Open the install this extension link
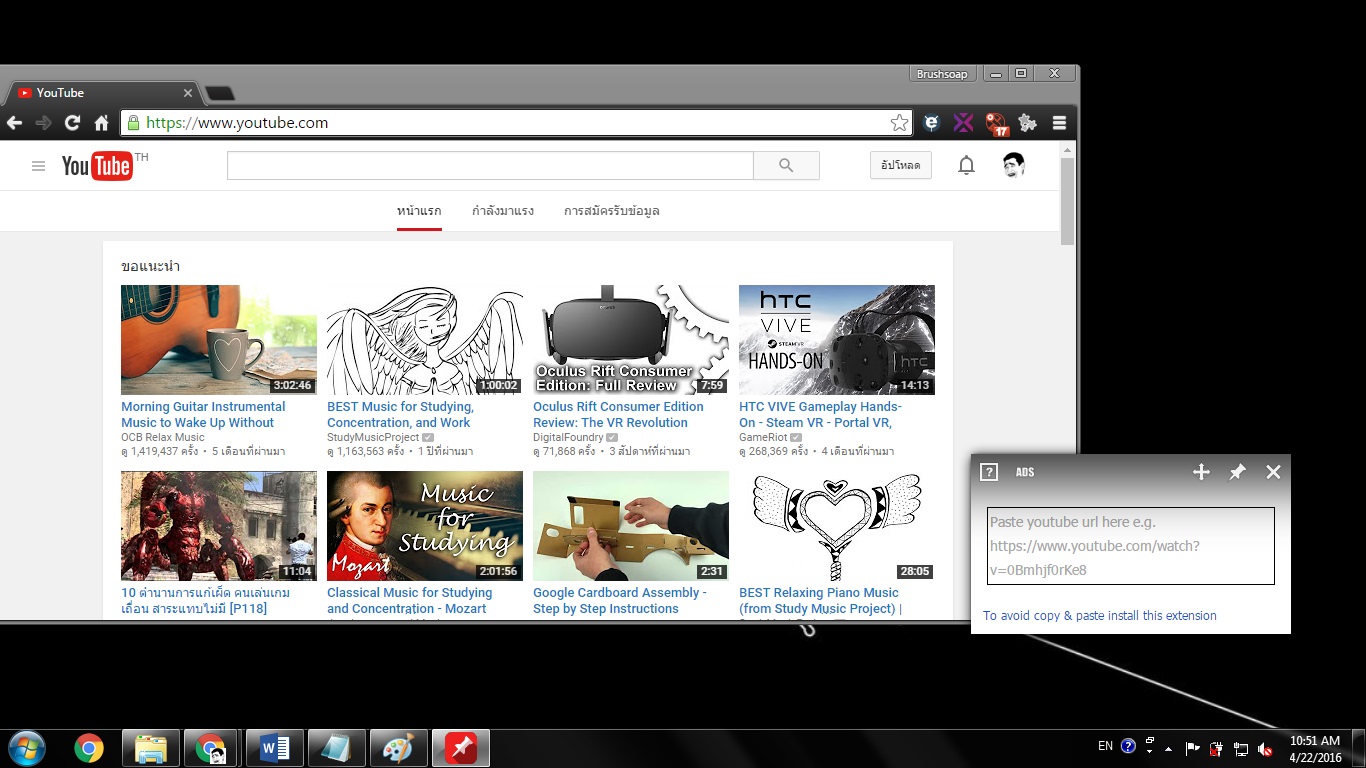 (1100, 616)
